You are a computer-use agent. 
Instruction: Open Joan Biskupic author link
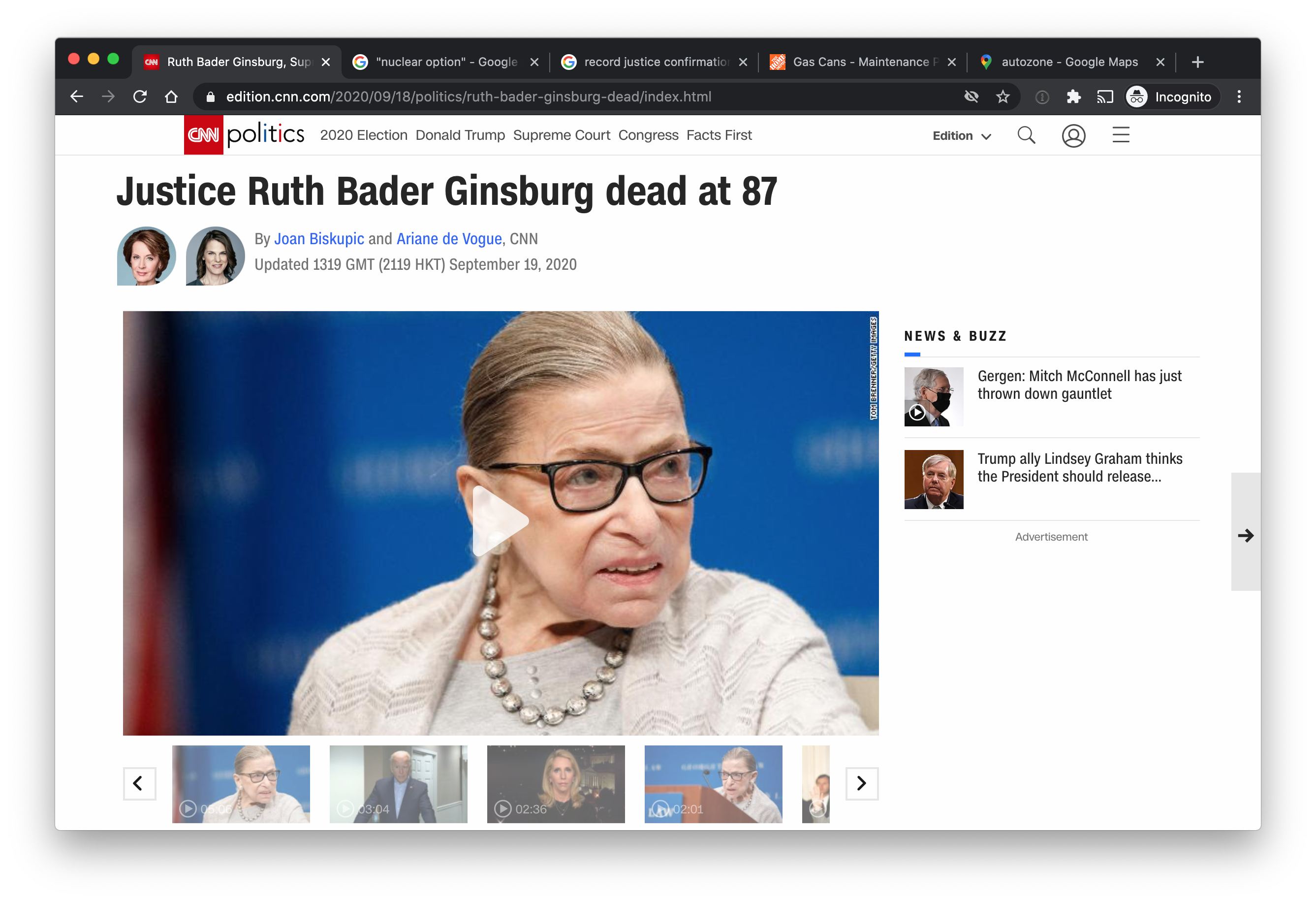[319, 239]
